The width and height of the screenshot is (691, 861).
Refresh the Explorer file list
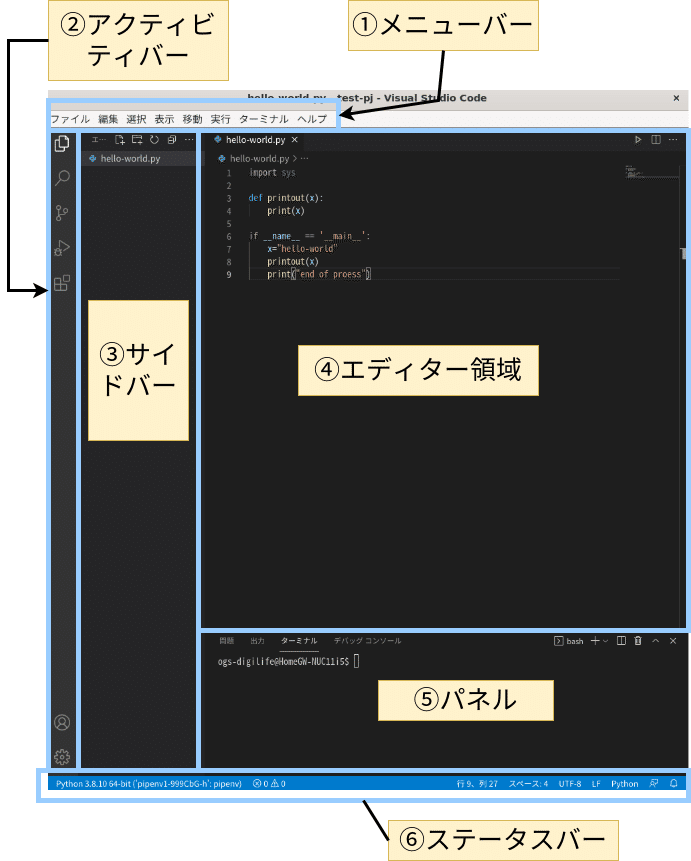154,140
